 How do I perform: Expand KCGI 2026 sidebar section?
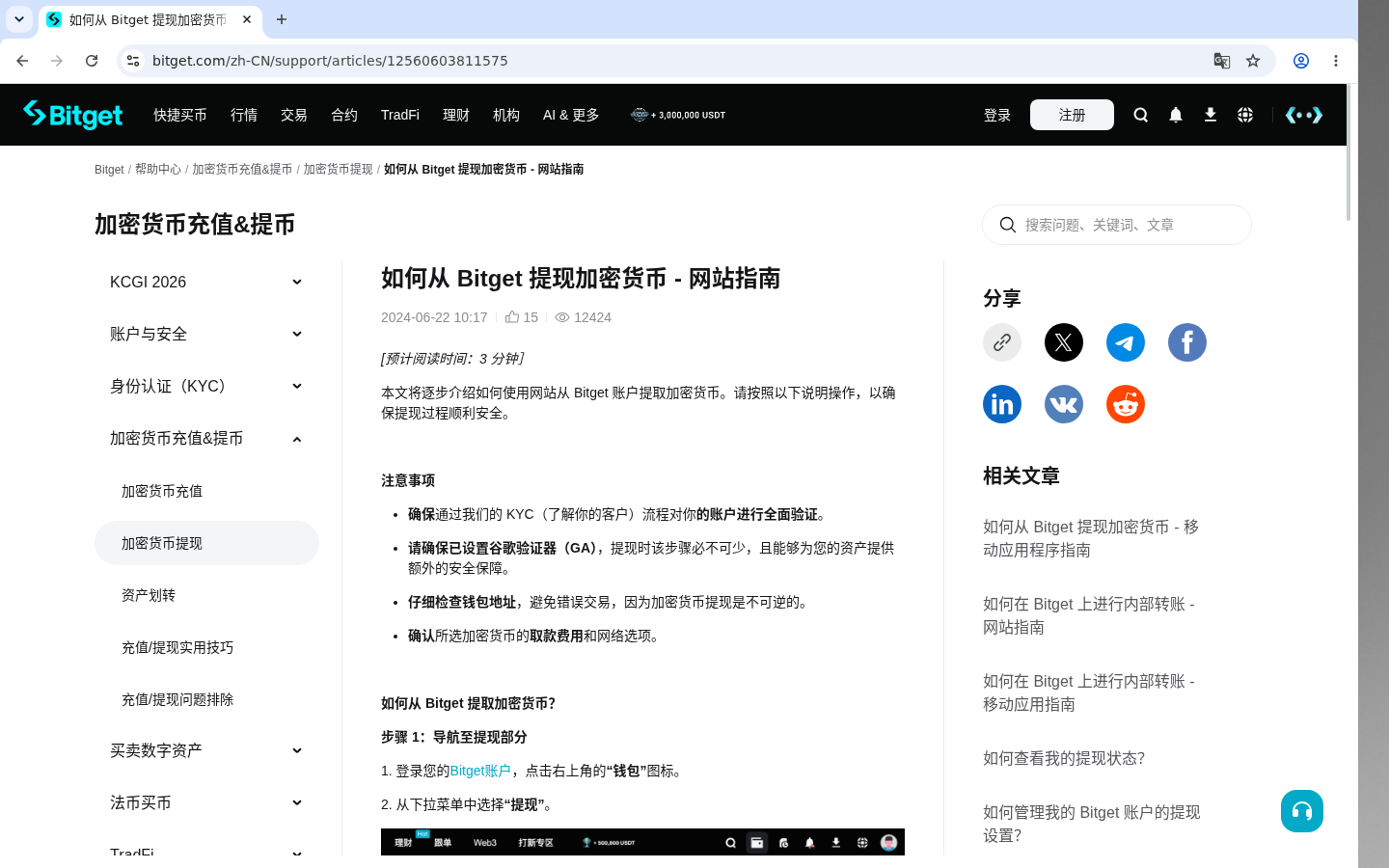tap(206, 282)
